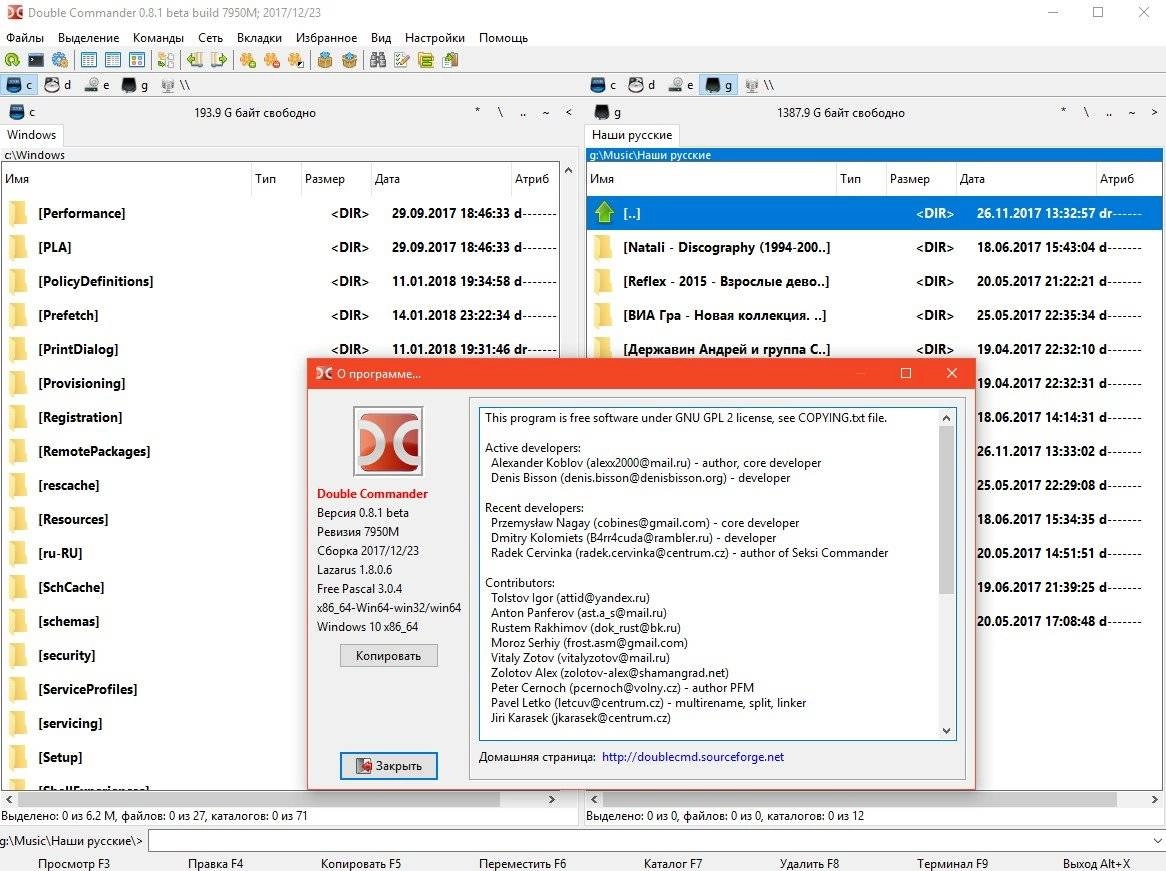Click Переместить F6 function key button

[x=522, y=864]
